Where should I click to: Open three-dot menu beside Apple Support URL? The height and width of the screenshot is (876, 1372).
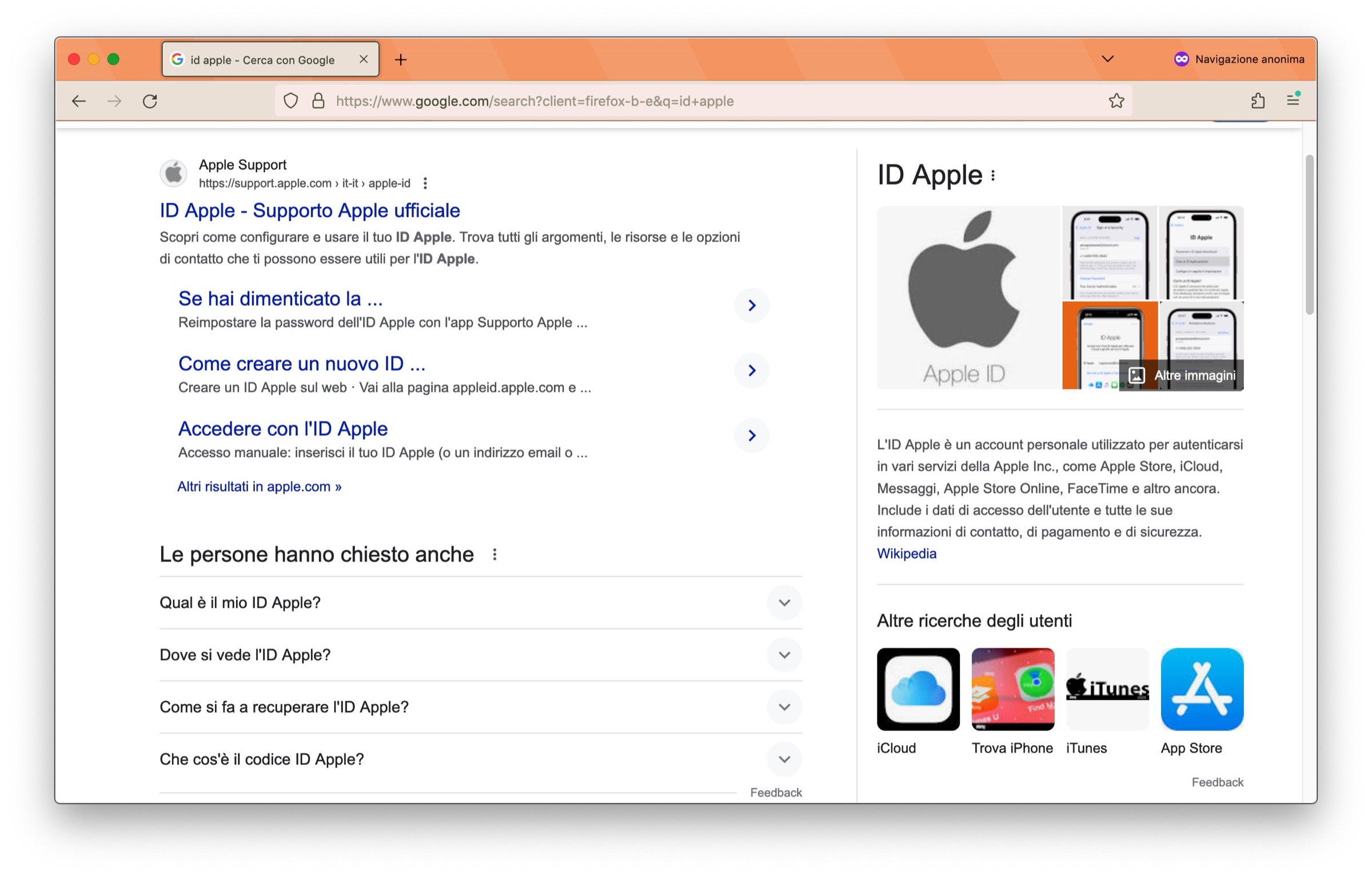click(425, 184)
